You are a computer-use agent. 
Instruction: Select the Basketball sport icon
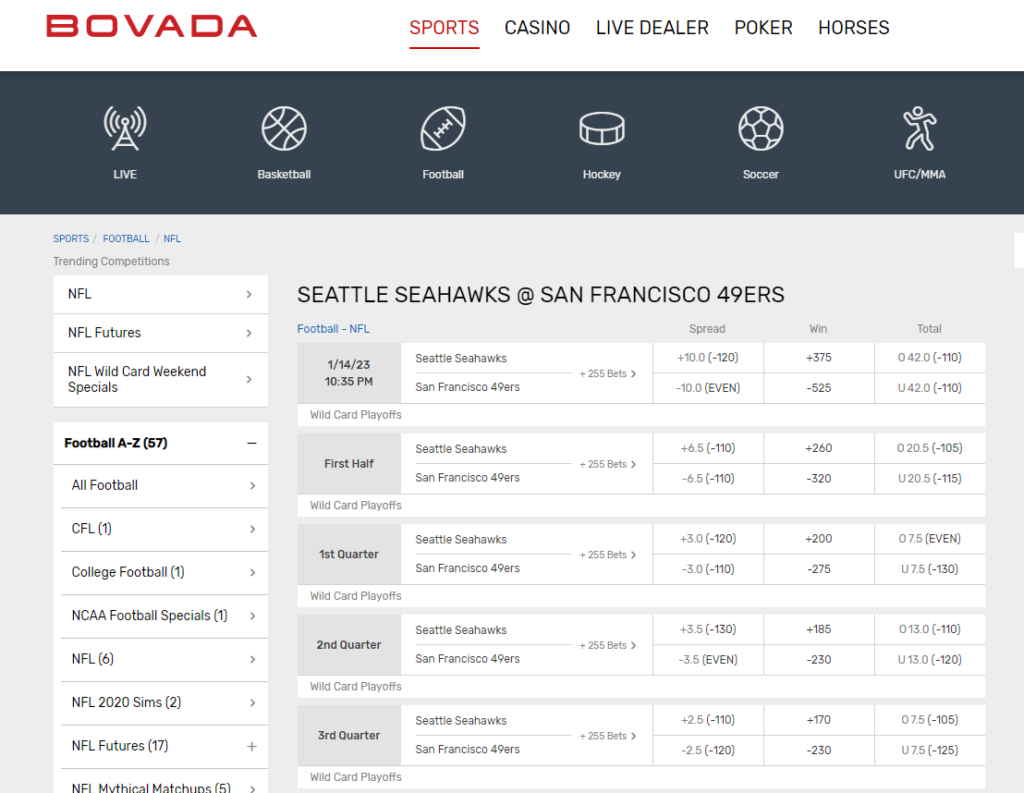[284, 142]
